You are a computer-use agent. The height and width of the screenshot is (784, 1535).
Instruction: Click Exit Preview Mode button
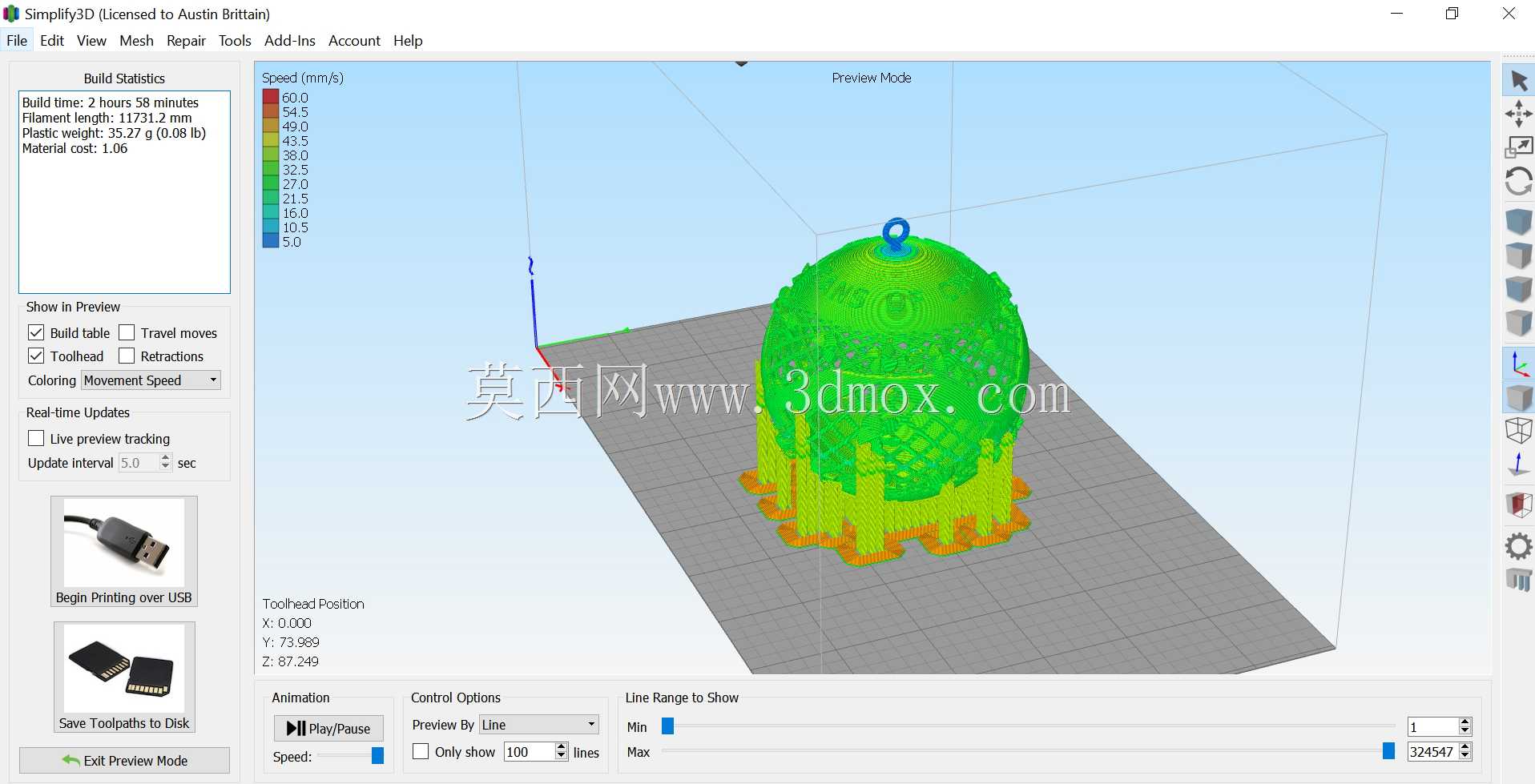coord(124,761)
